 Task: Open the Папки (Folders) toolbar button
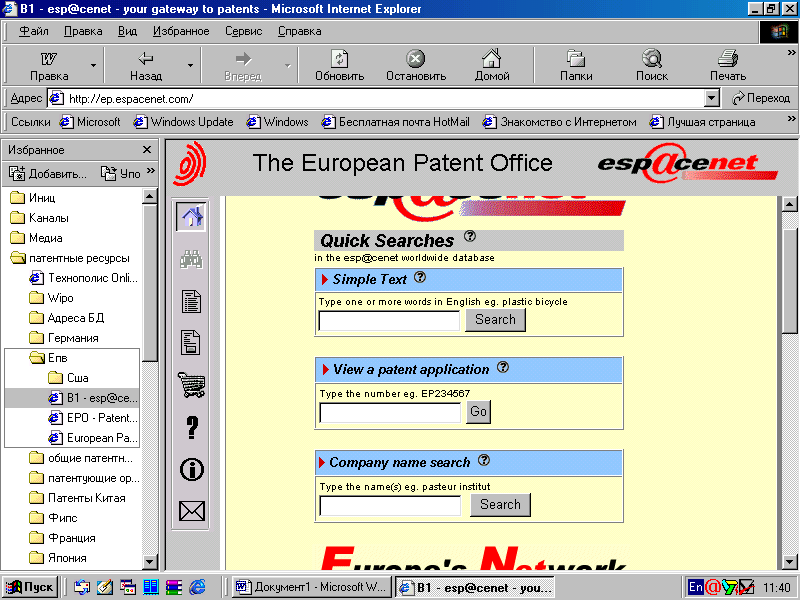576,65
